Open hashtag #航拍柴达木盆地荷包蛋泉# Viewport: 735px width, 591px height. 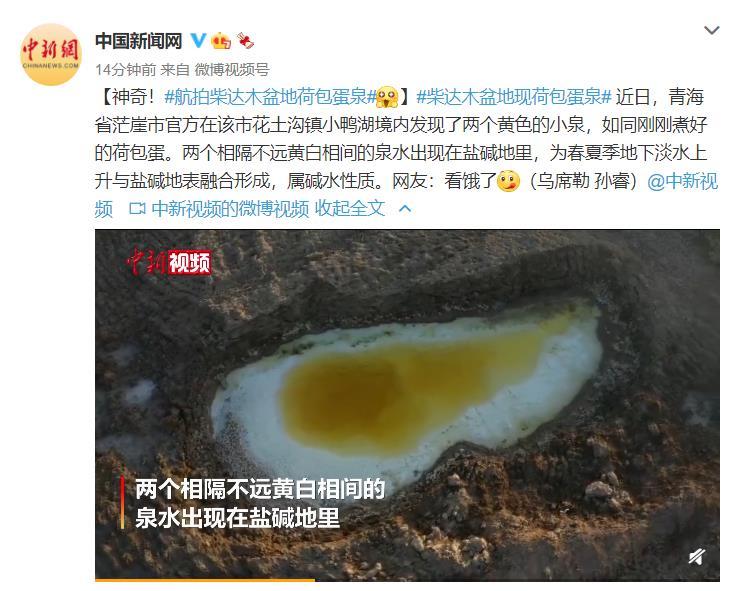click(x=270, y=97)
